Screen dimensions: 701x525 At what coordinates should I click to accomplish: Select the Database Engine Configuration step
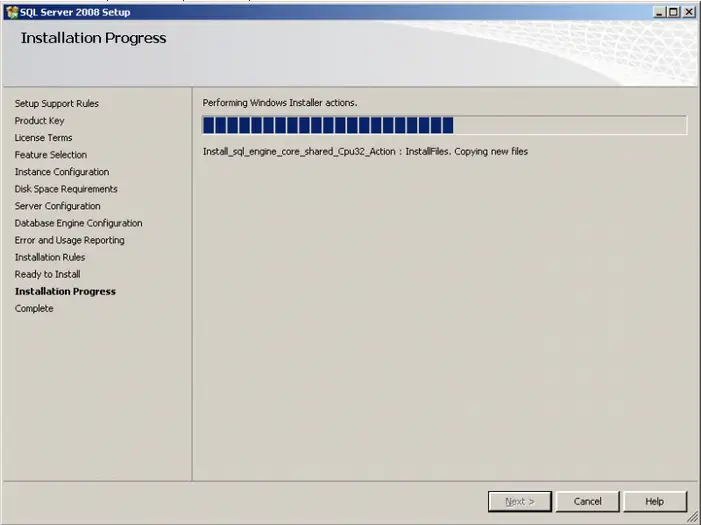coord(79,223)
